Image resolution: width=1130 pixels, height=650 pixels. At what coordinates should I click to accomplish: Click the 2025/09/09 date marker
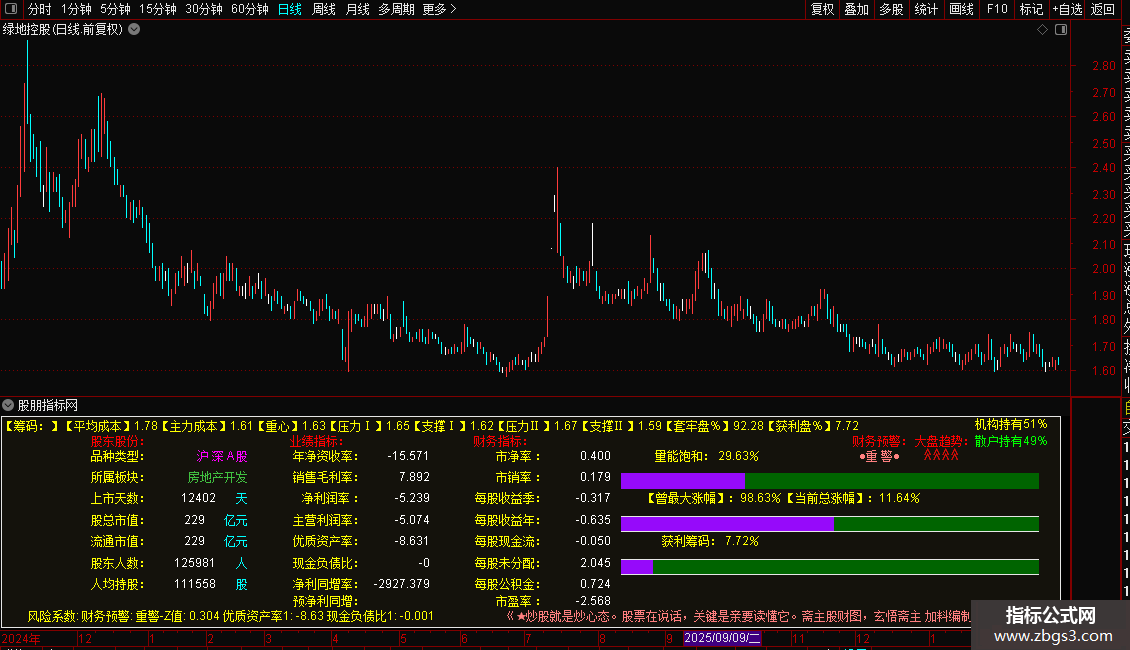tap(721, 638)
